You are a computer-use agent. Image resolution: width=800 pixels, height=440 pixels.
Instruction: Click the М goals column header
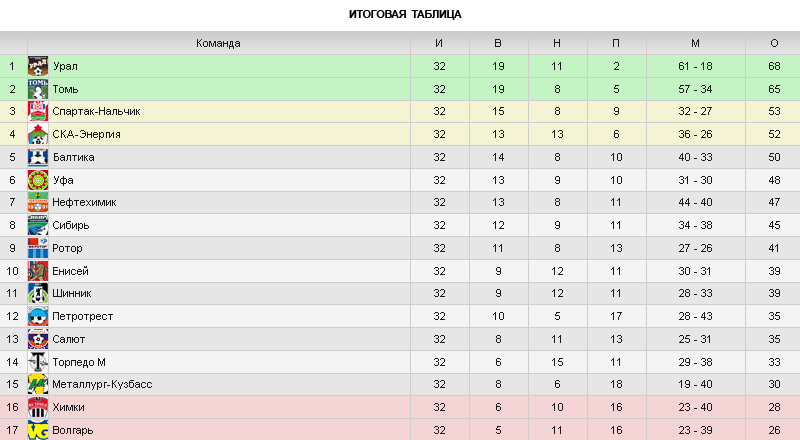[x=694, y=43]
